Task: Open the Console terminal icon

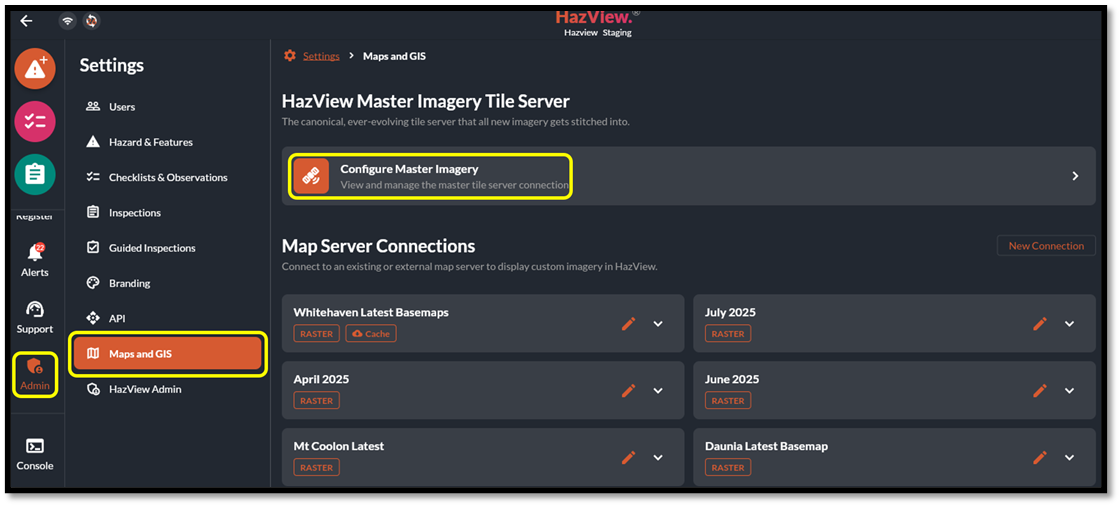Action: (35, 446)
